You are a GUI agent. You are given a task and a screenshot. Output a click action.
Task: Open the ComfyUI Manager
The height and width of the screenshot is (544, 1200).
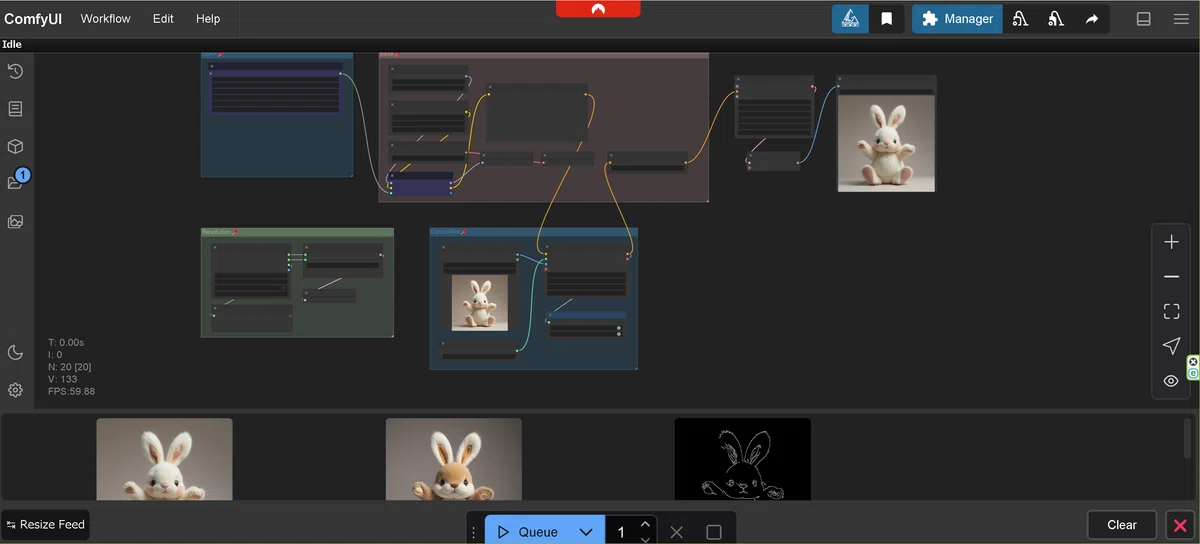click(x=957, y=19)
